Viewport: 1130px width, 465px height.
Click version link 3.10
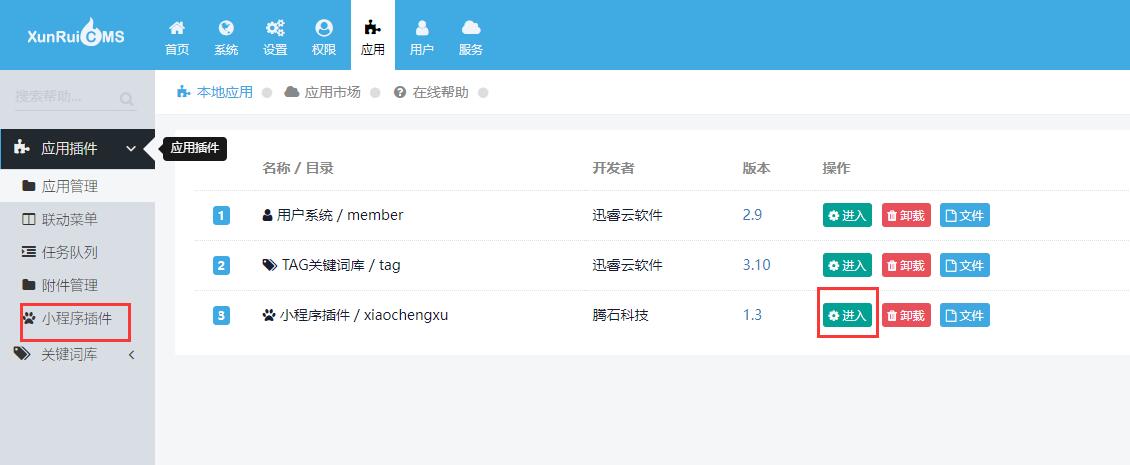click(x=757, y=265)
